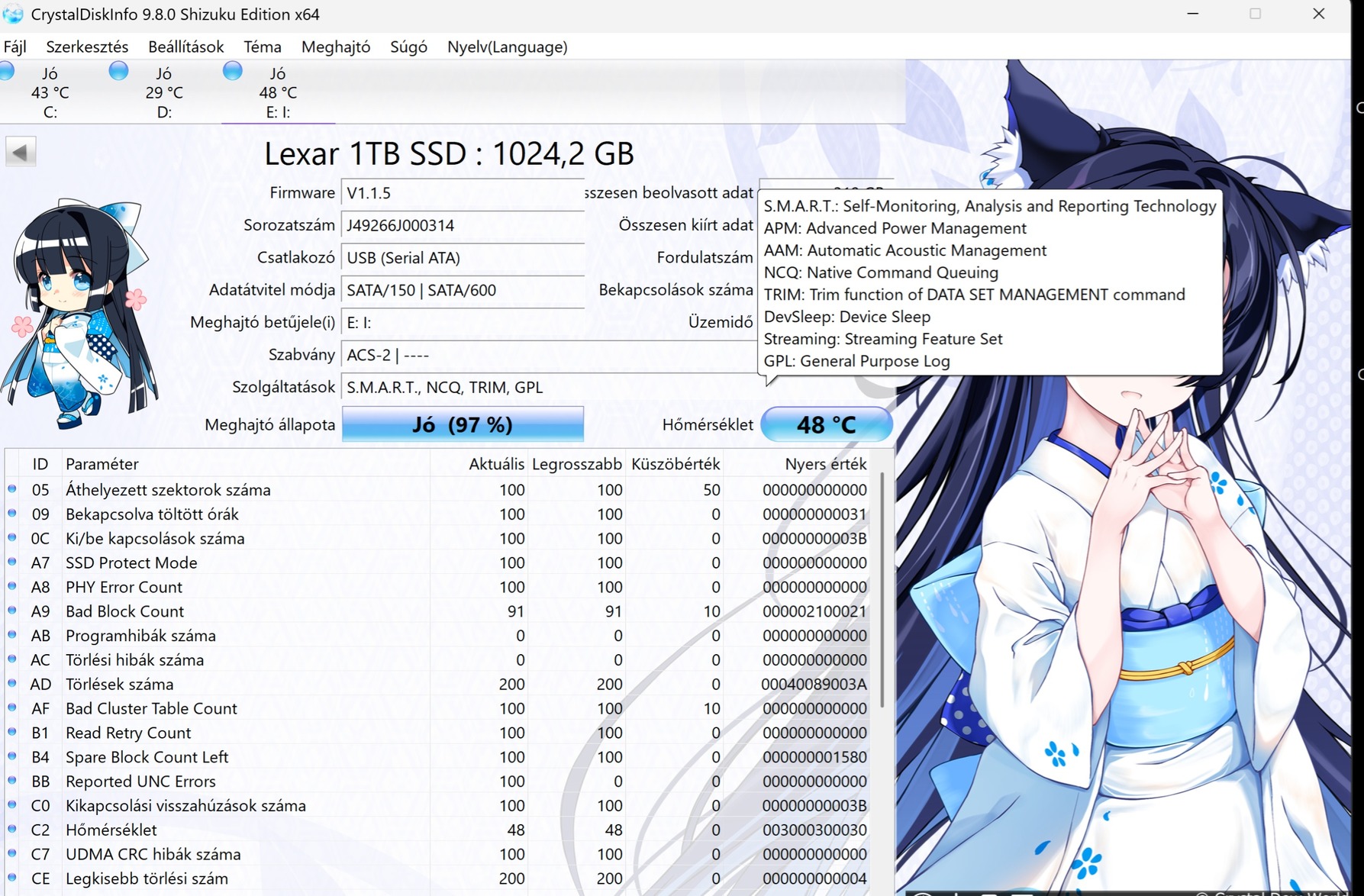
Task: Select the Programhibák száma row
Action: 438,636
